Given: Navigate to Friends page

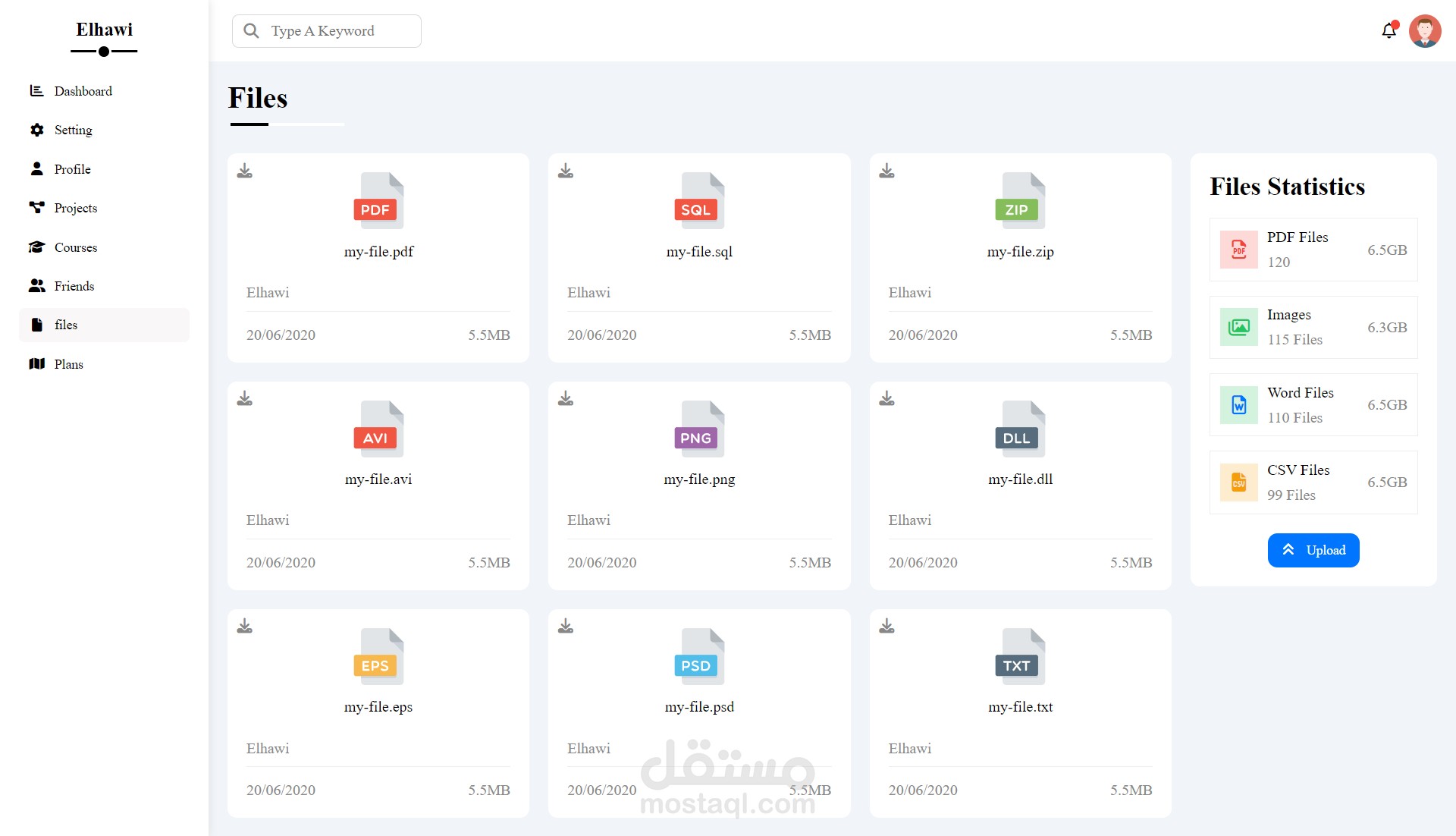Looking at the screenshot, I should pyautogui.click(x=74, y=286).
